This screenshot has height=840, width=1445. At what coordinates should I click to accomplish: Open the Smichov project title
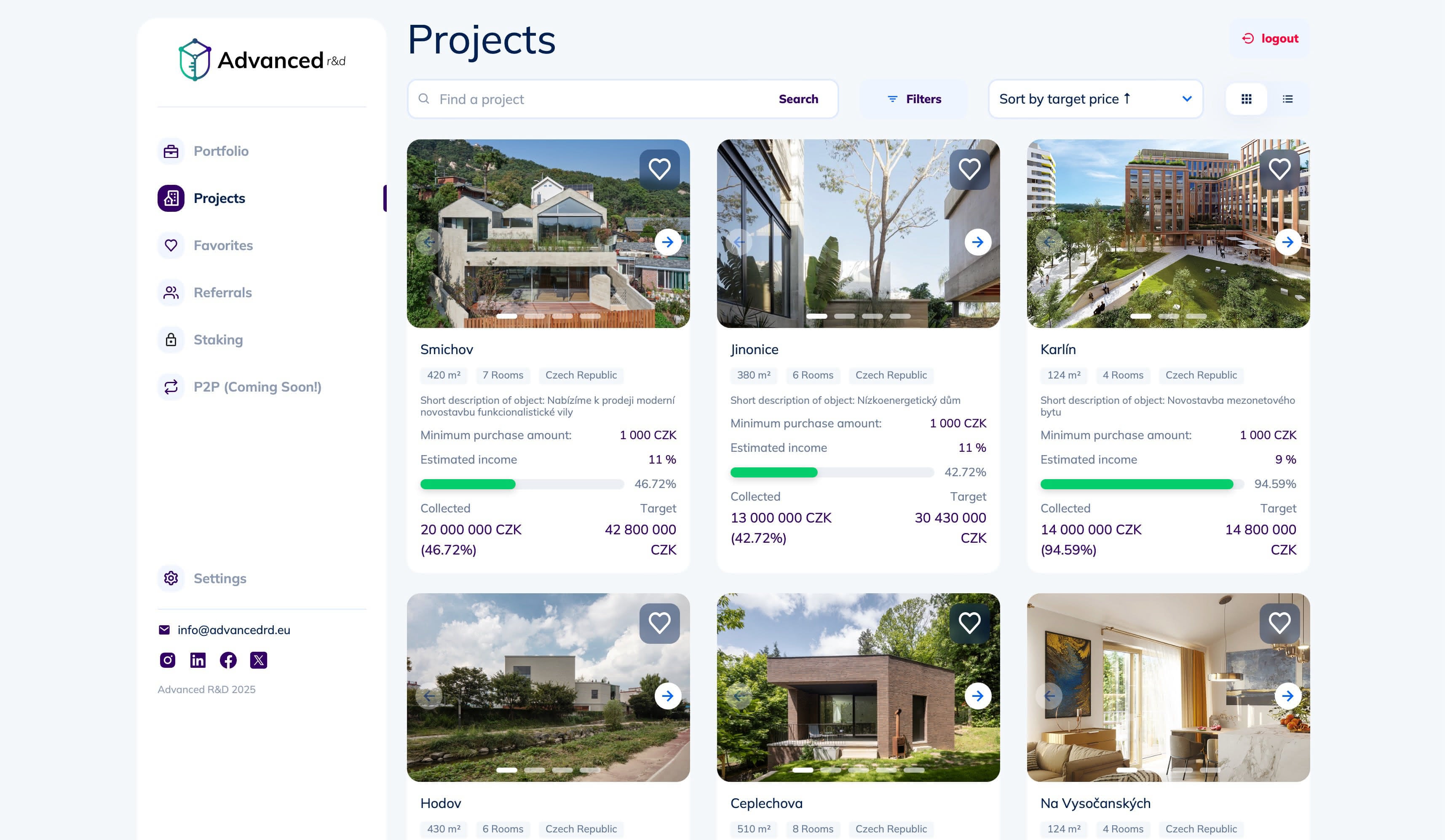(447, 349)
